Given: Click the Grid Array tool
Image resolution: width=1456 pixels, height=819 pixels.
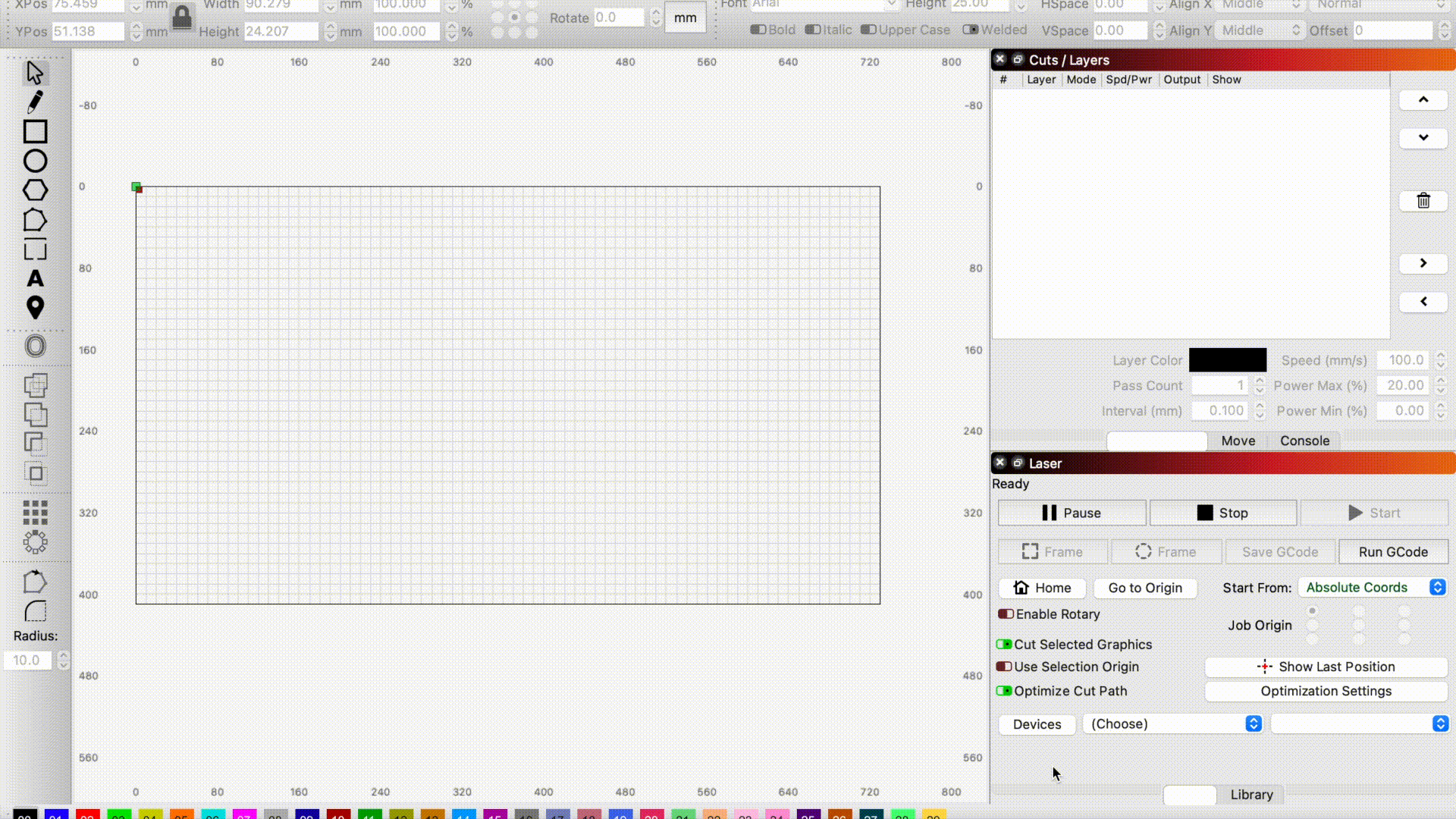Looking at the screenshot, I should pos(35,513).
